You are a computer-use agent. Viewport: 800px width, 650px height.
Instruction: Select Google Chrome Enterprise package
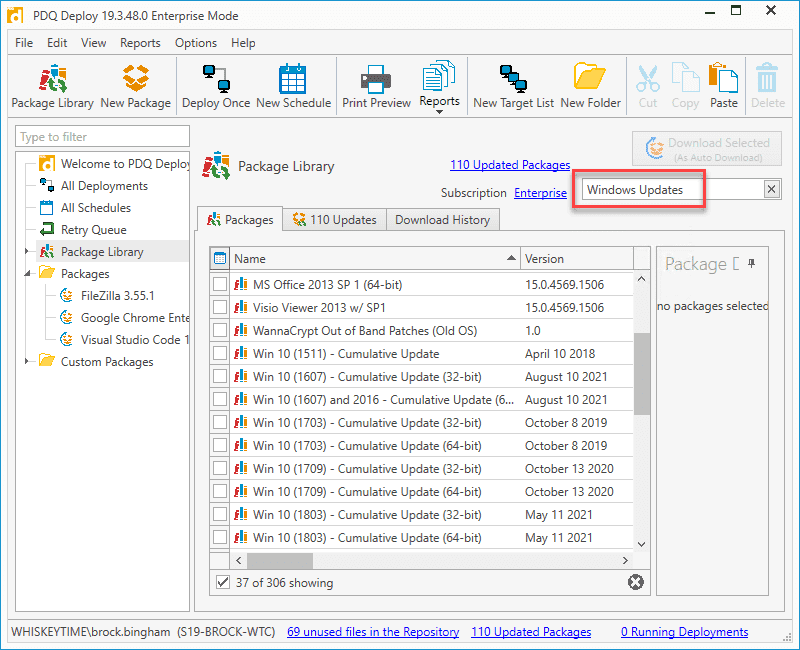pos(124,317)
